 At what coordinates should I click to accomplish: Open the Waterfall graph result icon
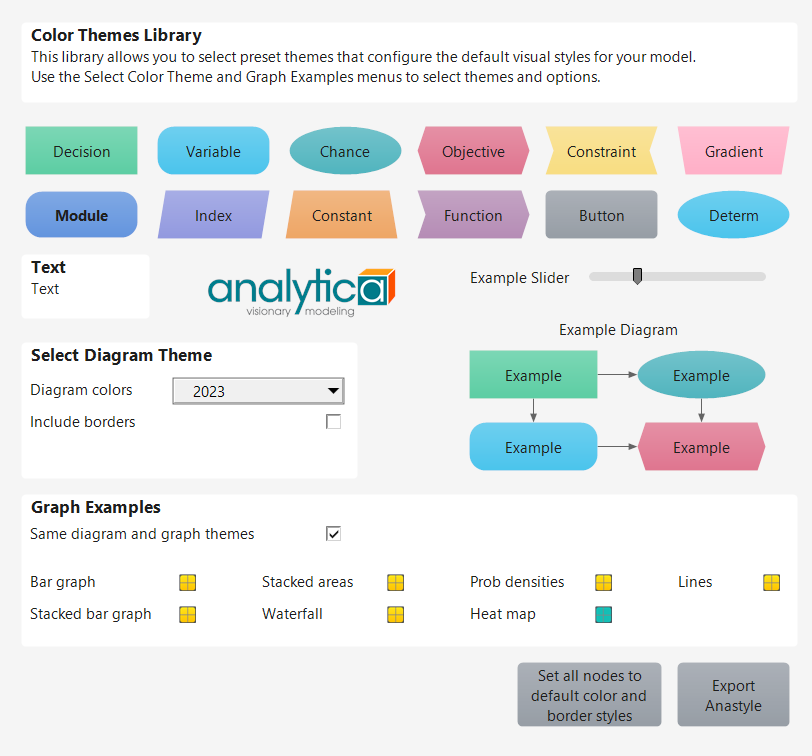pos(396,615)
